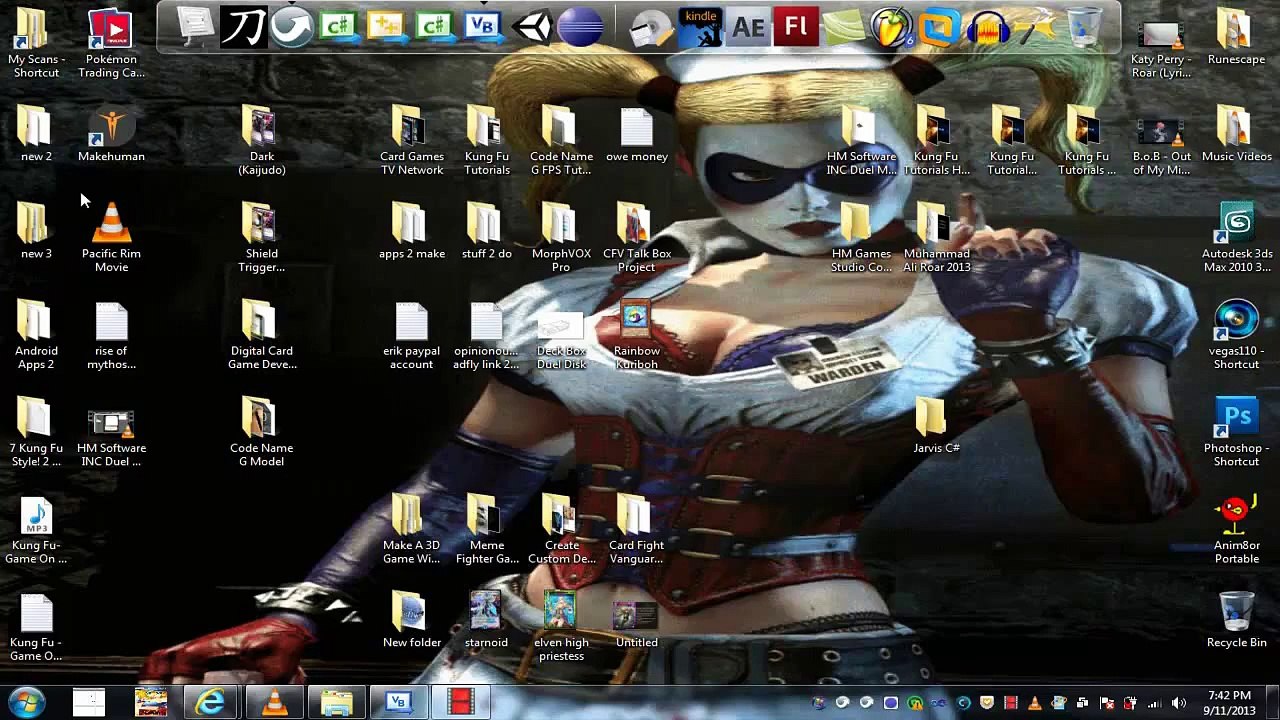Image resolution: width=1280 pixels, height=720 pixels.
Task: Open Eclipse from the top dock
Action: [580, 27]
